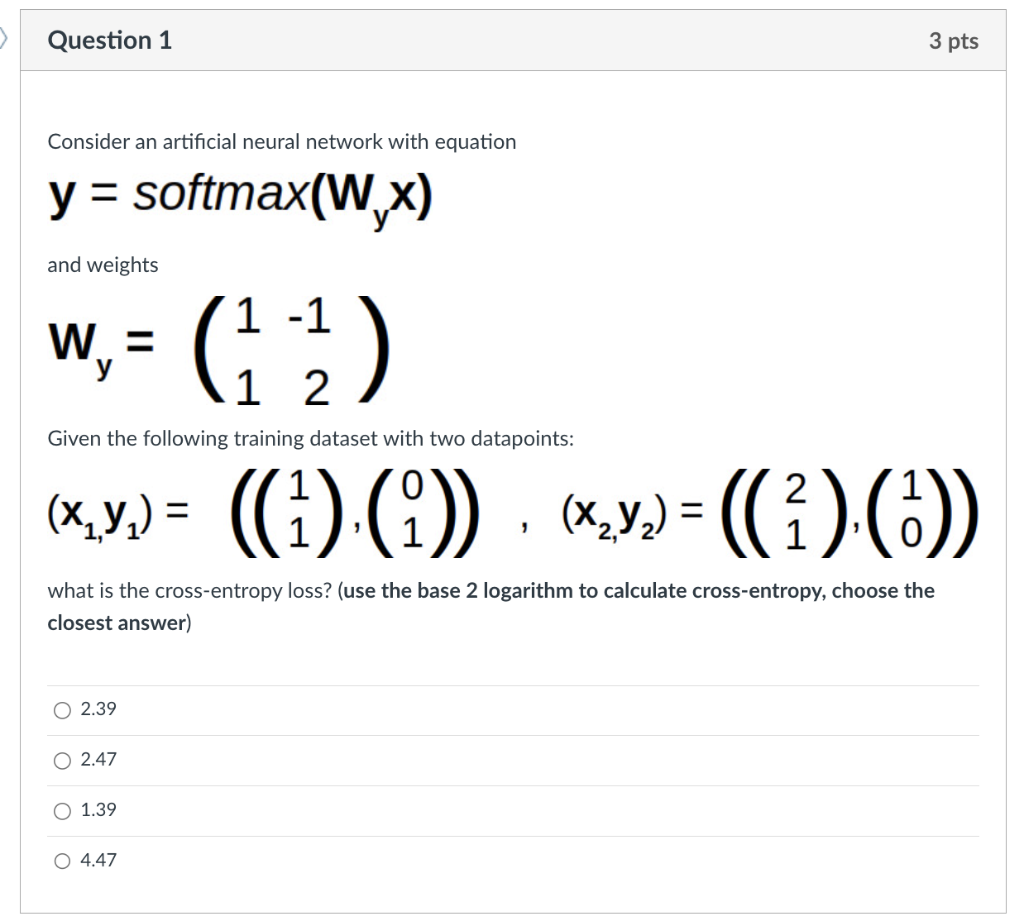
Task: Click the Question 1 title bar area
Action: click(500, 40)
